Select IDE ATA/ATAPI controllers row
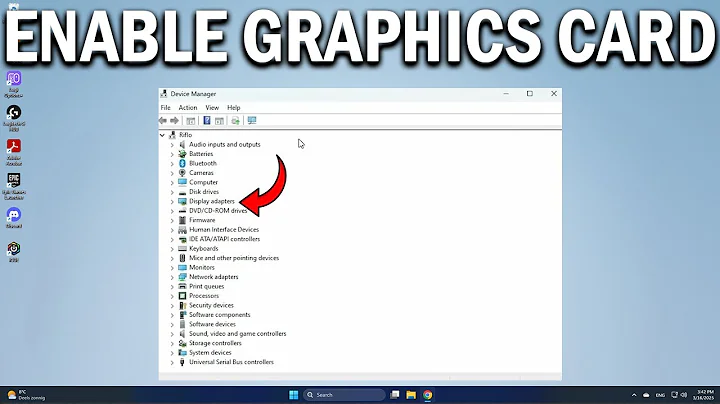The width and height of the screenshot is (720, 404). tap(225, 239)
